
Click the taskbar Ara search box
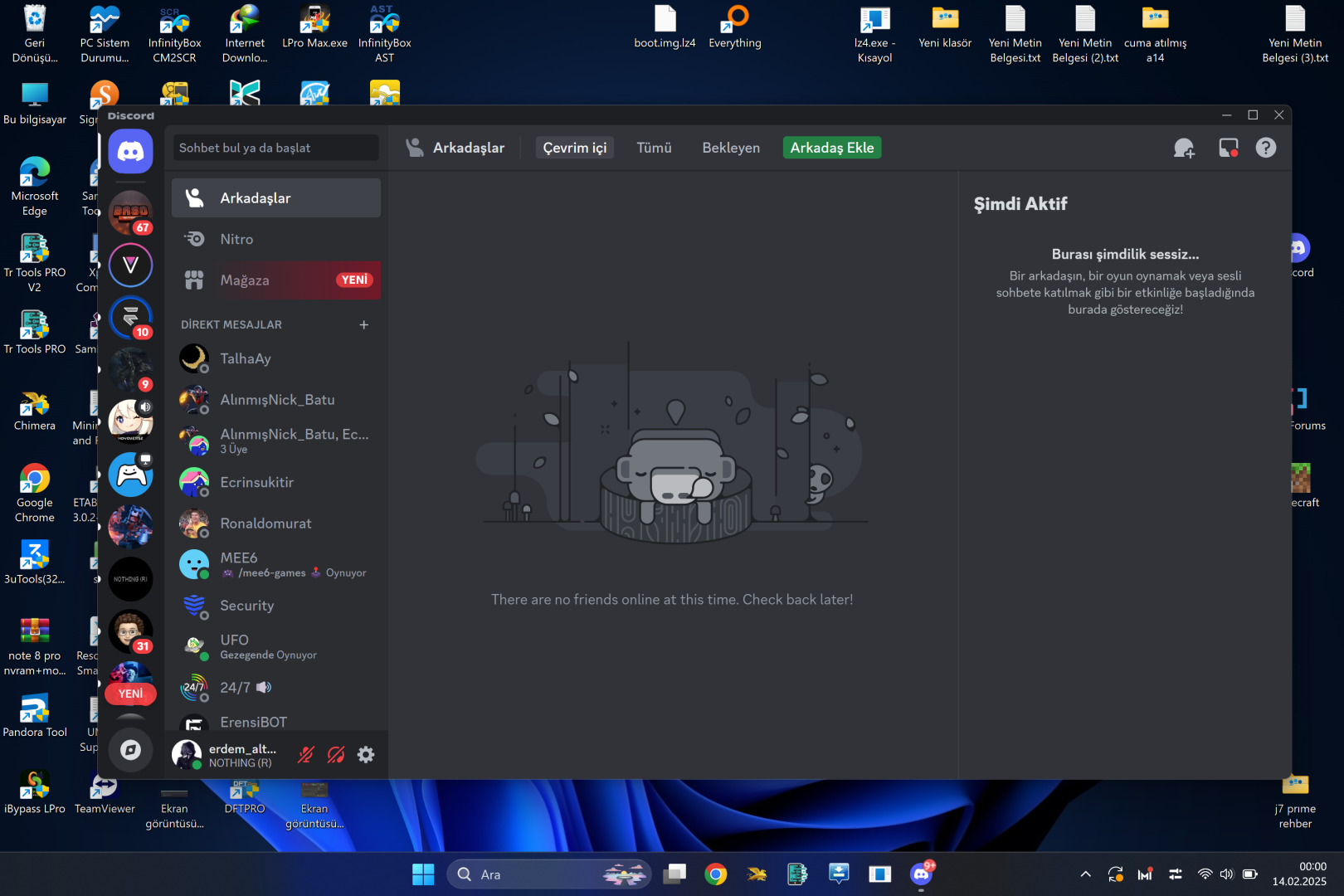pyautogui.click(x=549, y=874)
